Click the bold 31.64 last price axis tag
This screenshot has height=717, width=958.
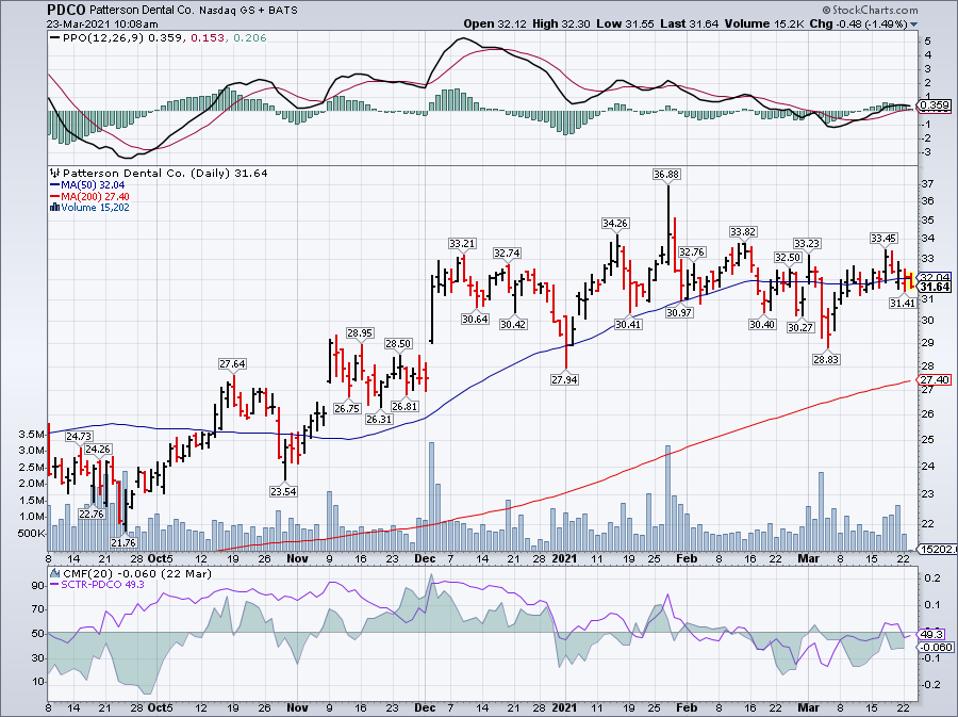click(935, 287)
